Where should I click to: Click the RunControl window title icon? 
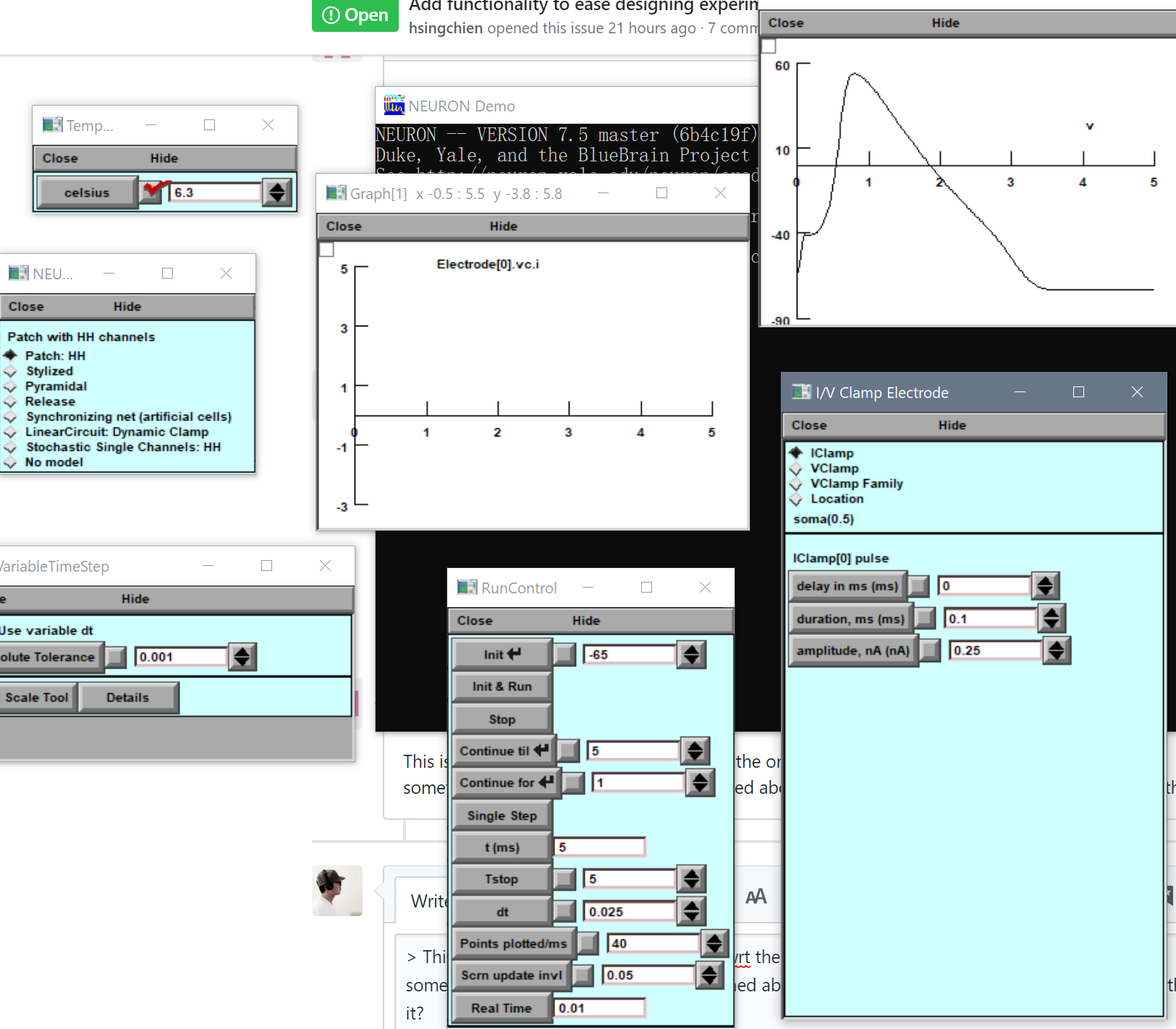[467, 588]
